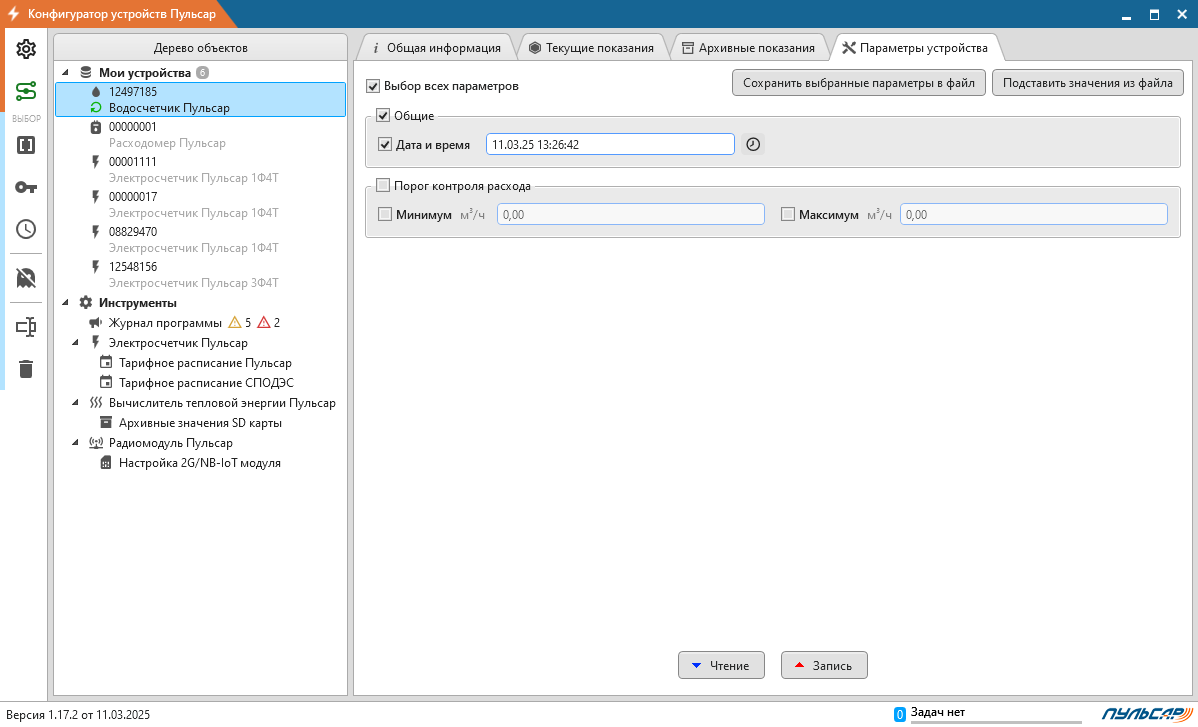1198x727 pixels.
Task: Collapse the Вычислитель тепловой энергии Пульсар node
Action: (75, 403)
